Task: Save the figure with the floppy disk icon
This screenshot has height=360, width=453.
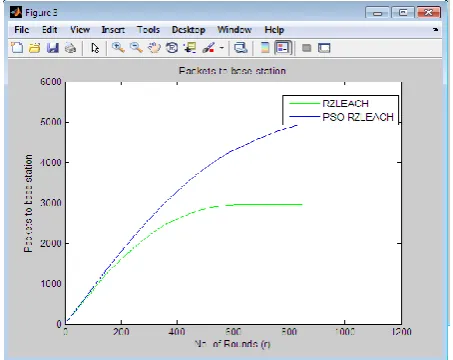Action: pyautogui.click(x=52, y=48)
